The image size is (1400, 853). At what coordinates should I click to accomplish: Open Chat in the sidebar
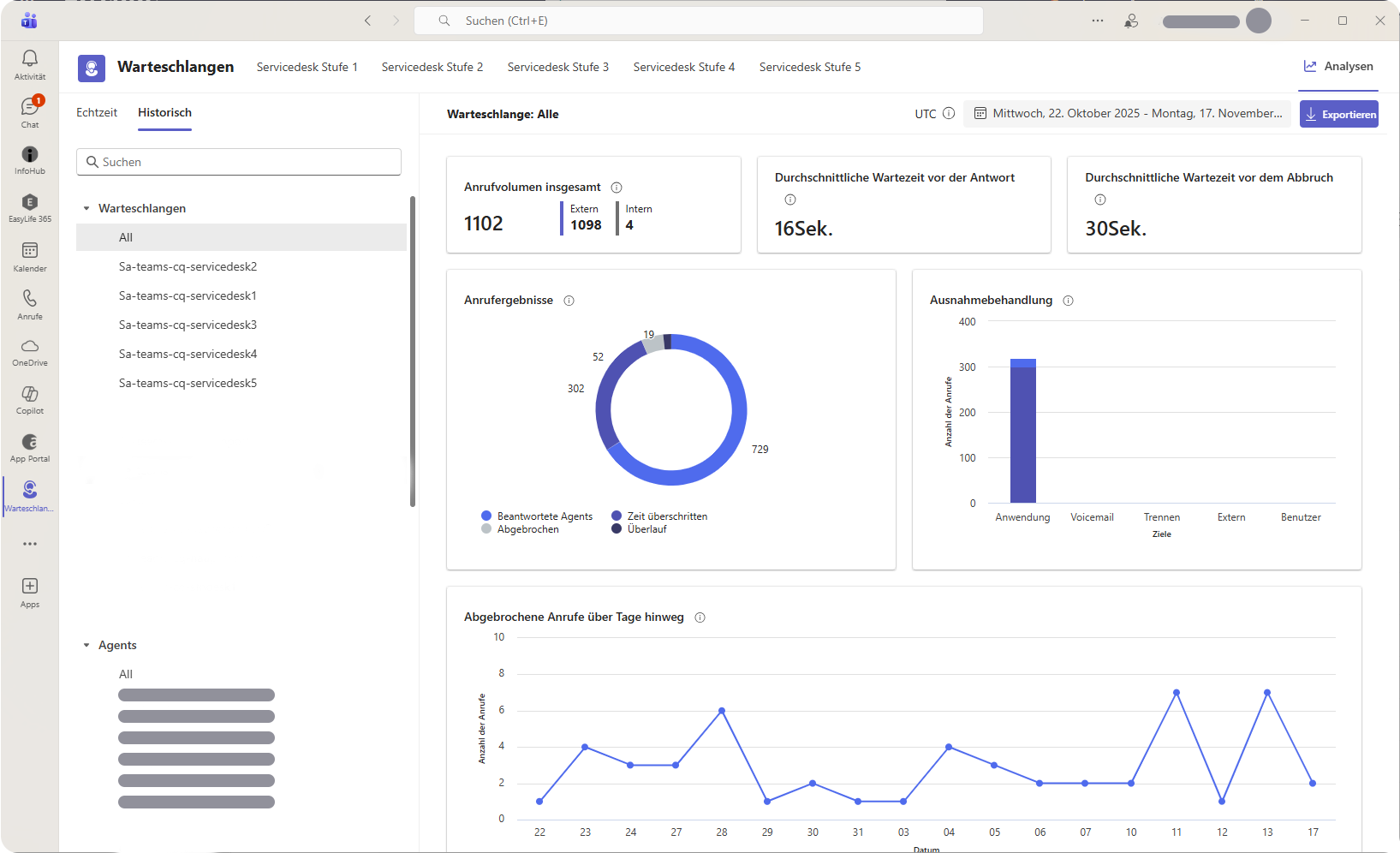tap(30, 107)
